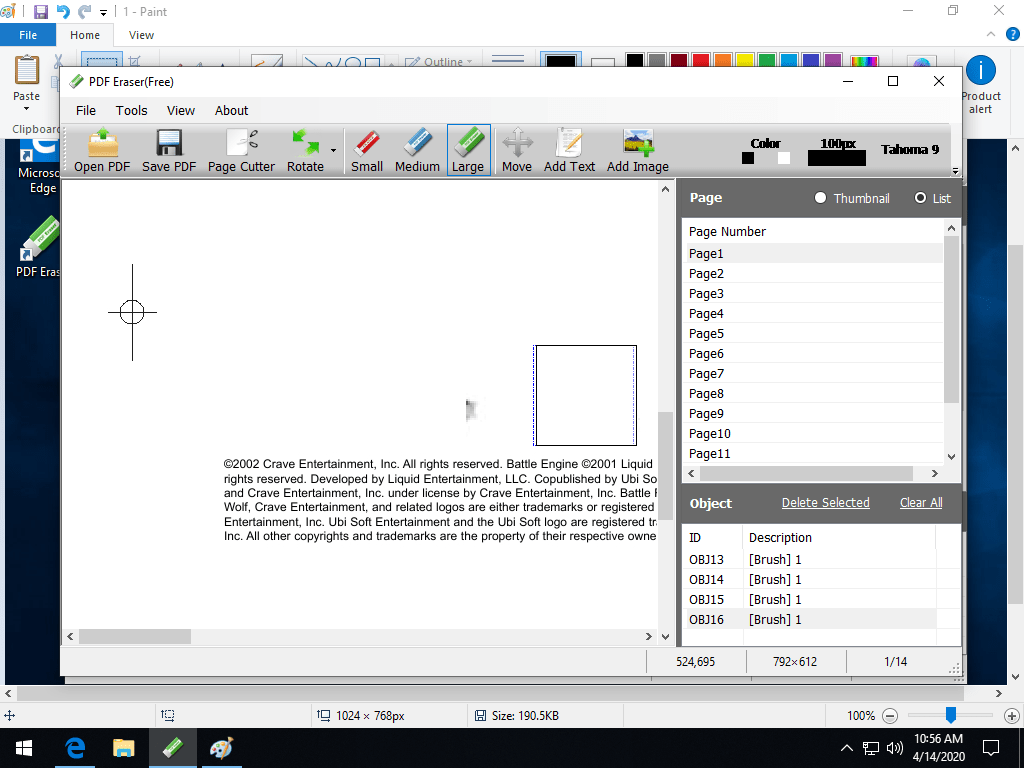Click Paint's Paste button

point(27,84)
